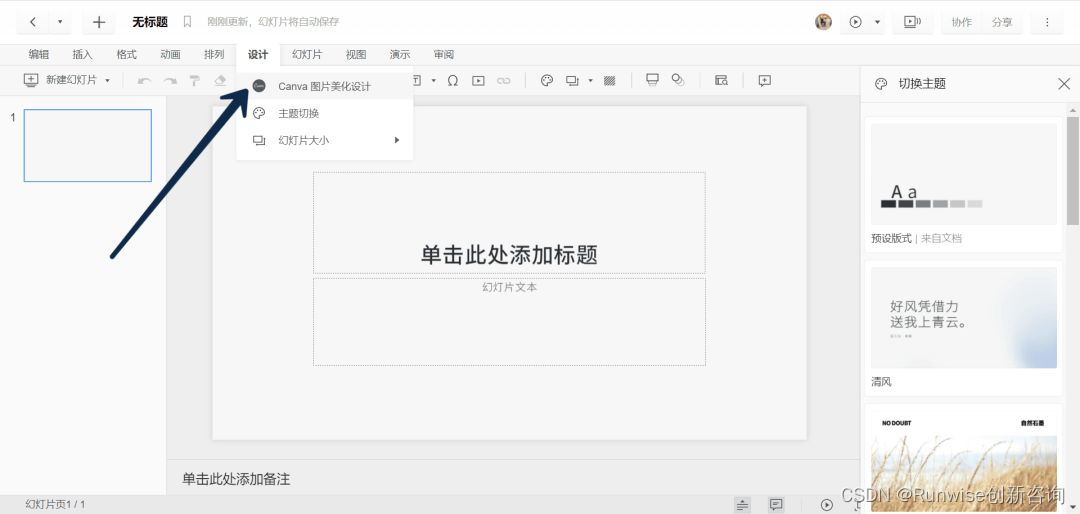Expand the 新建幻灯片 dropdown arrow

click(x=107, y=81)
